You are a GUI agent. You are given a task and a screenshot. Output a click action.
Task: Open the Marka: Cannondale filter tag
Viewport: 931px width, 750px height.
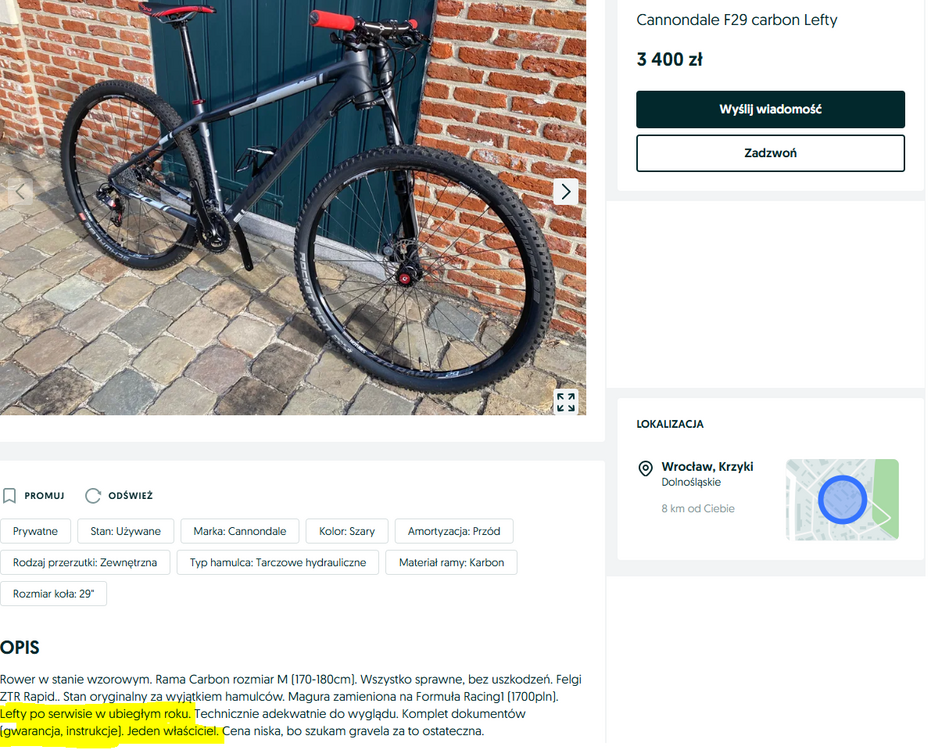240,531
